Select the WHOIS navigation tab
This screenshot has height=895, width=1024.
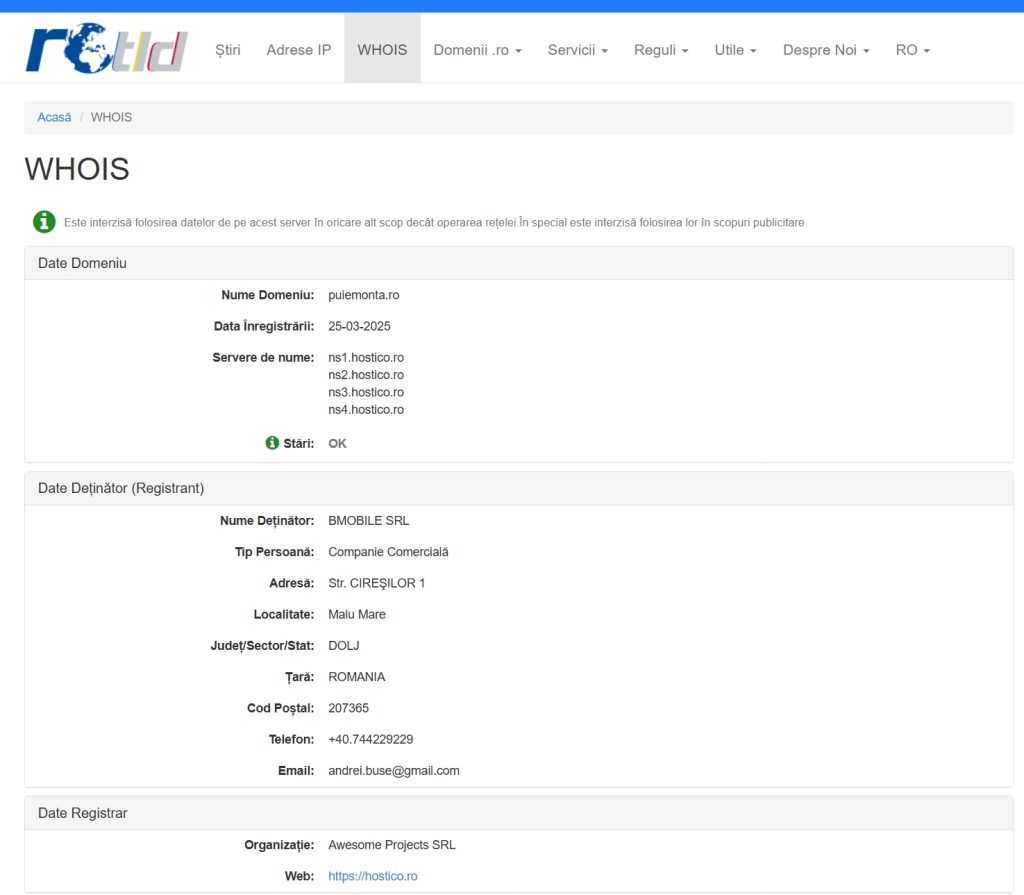point(382,49)
